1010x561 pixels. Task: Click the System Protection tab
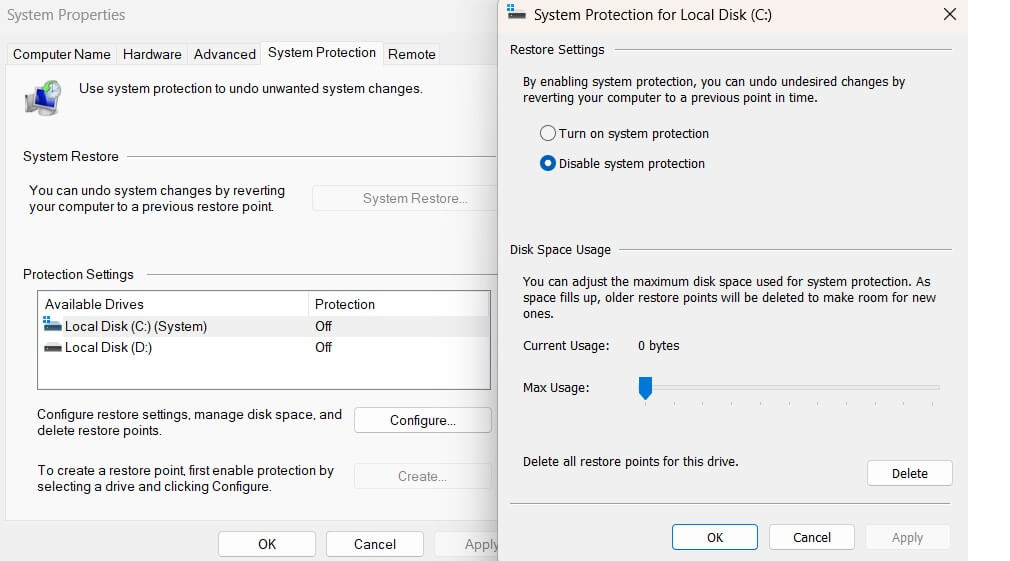point(322,53)
